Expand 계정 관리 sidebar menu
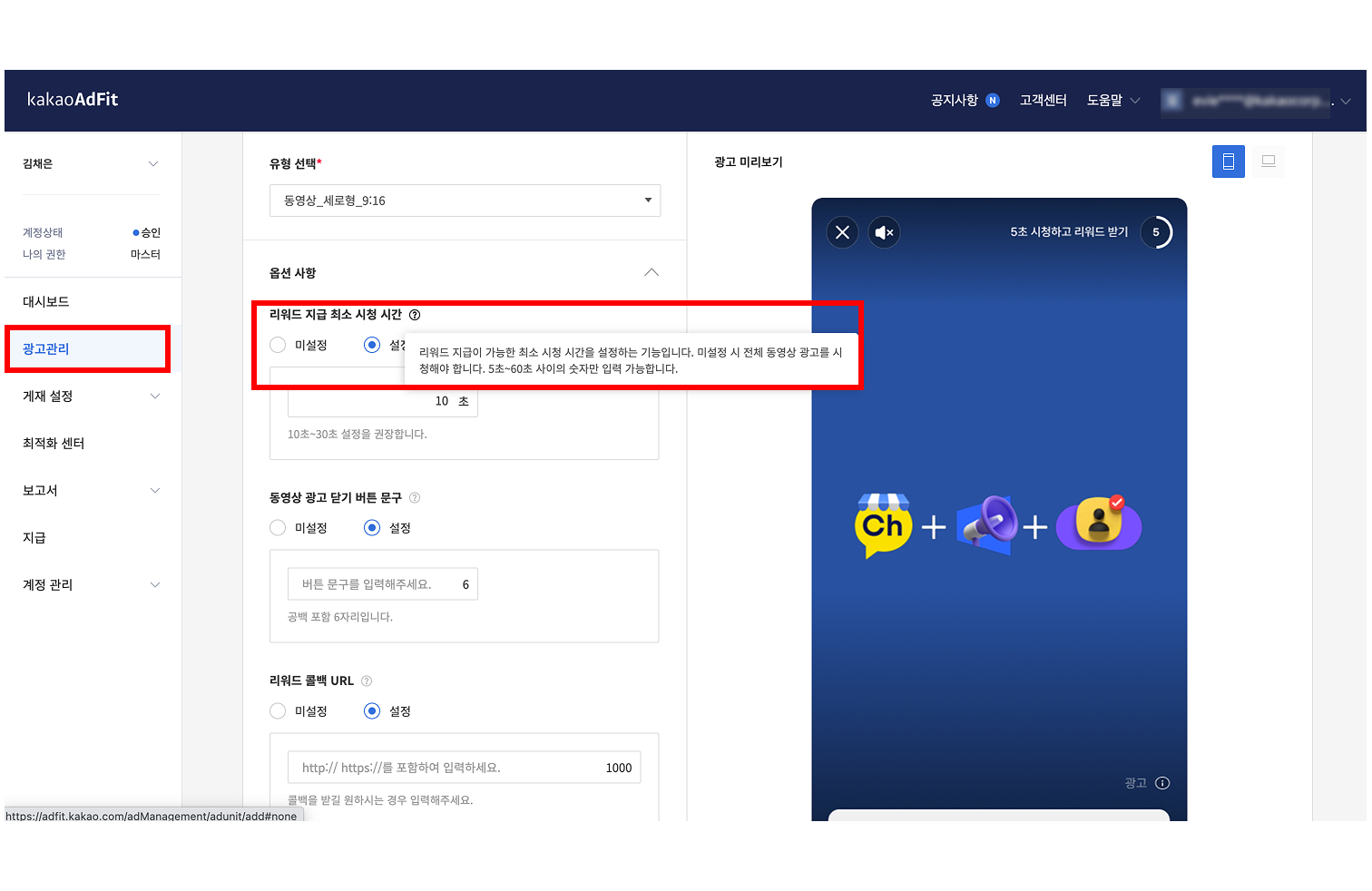The width and height of the screenshot is (1372, 891). tap(91, 584)
